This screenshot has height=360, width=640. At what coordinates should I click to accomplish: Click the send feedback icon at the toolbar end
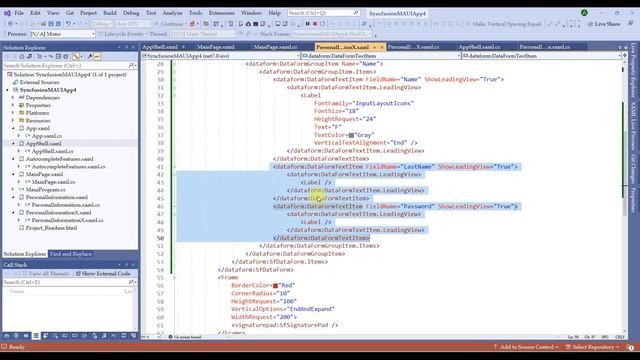click(x=631, y=24)
